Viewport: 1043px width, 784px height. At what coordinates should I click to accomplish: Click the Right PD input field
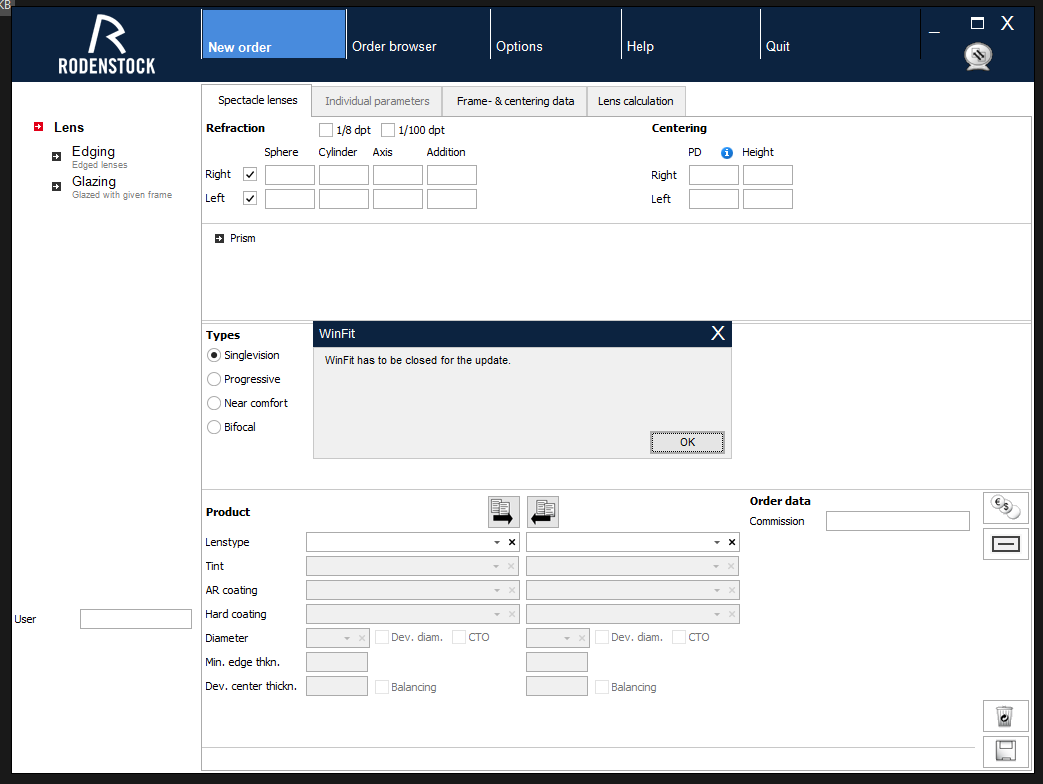click(713, 175)
